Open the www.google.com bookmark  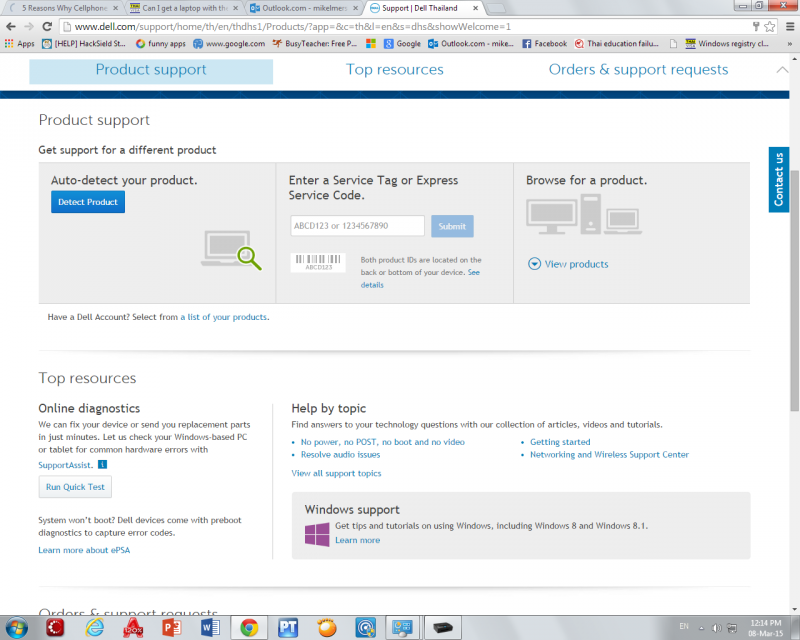click(229, 44)
